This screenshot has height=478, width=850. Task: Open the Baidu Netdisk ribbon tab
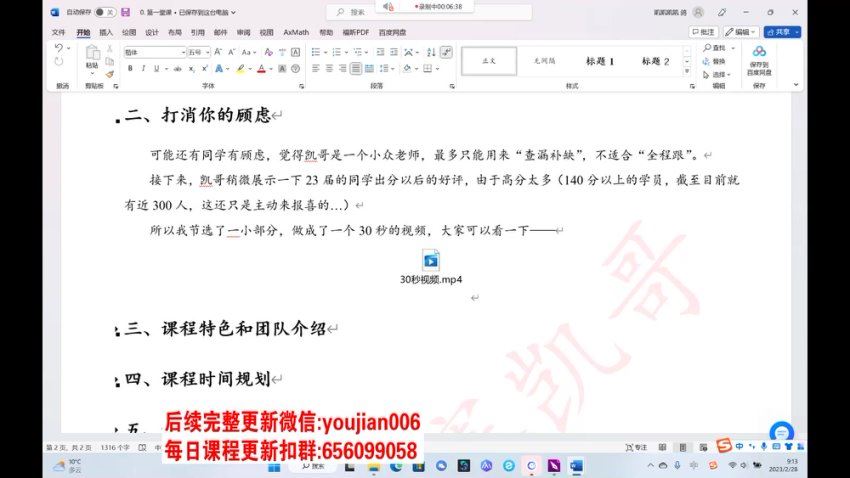[392, 33]
